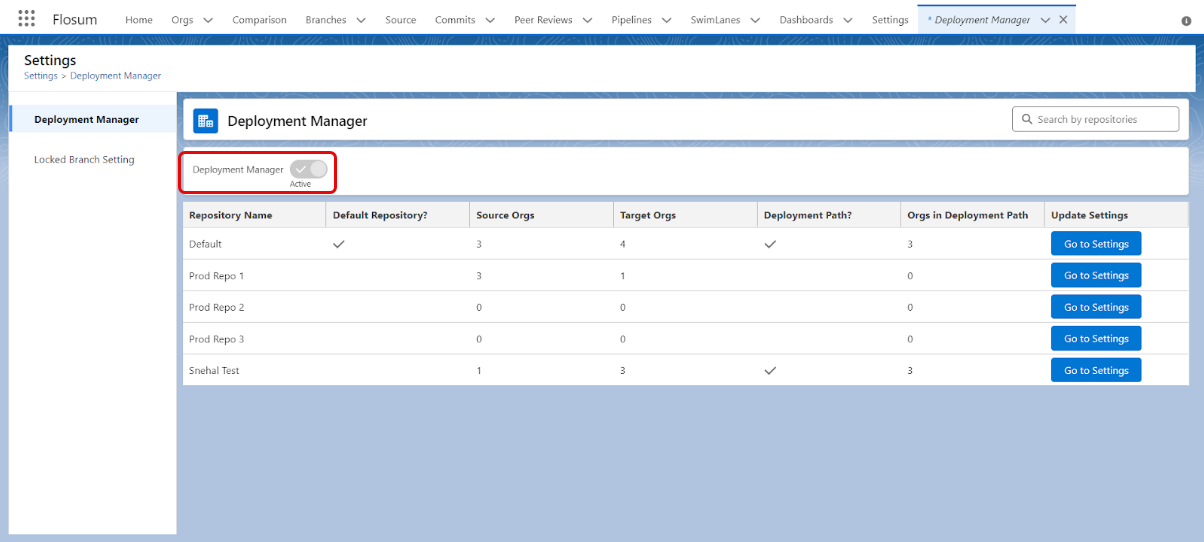Open the Deployment Manager tab dropdown chevron

point(1046,20)
